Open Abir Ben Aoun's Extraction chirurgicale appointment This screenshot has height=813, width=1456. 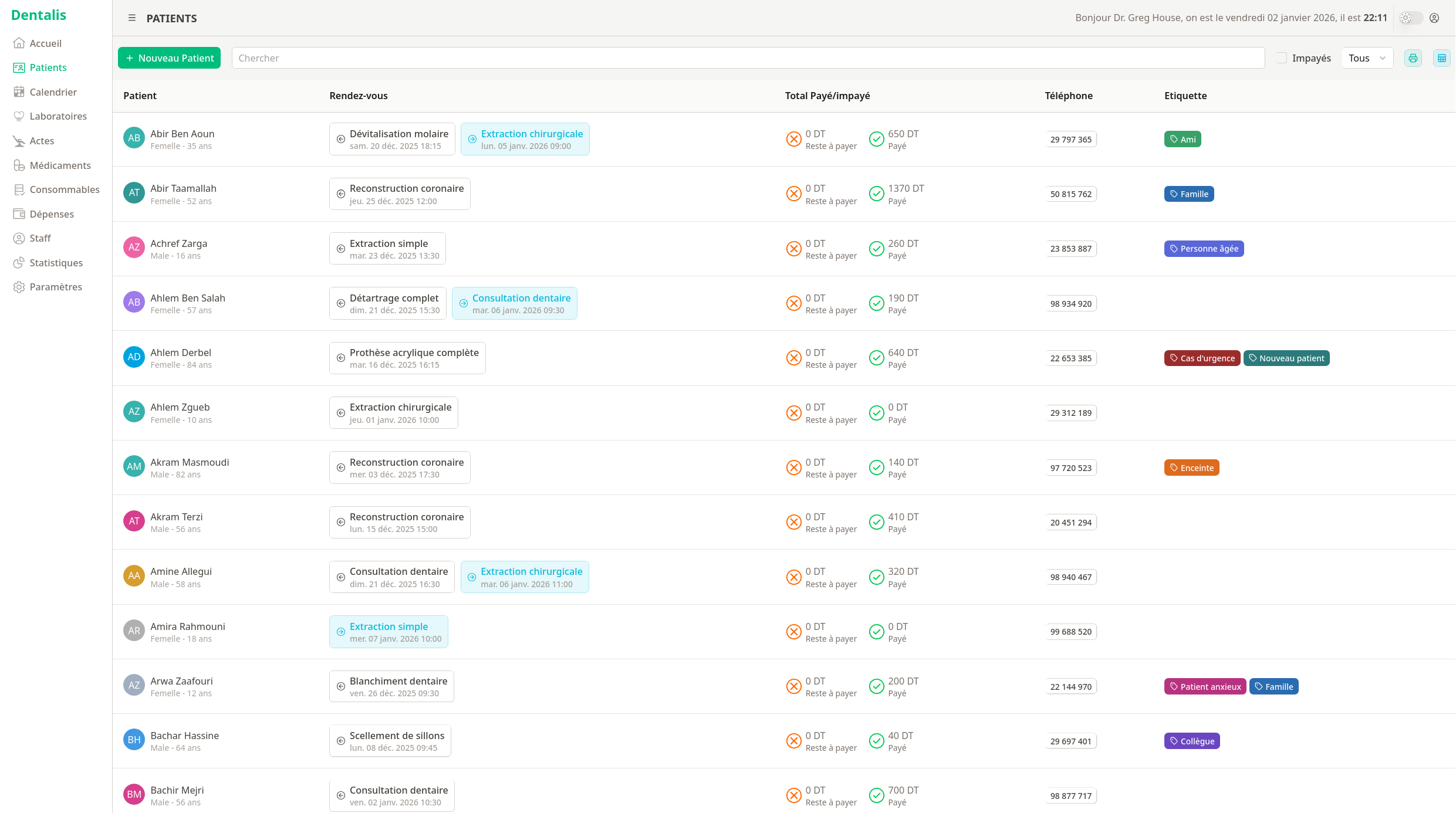(x=525, y=139)
